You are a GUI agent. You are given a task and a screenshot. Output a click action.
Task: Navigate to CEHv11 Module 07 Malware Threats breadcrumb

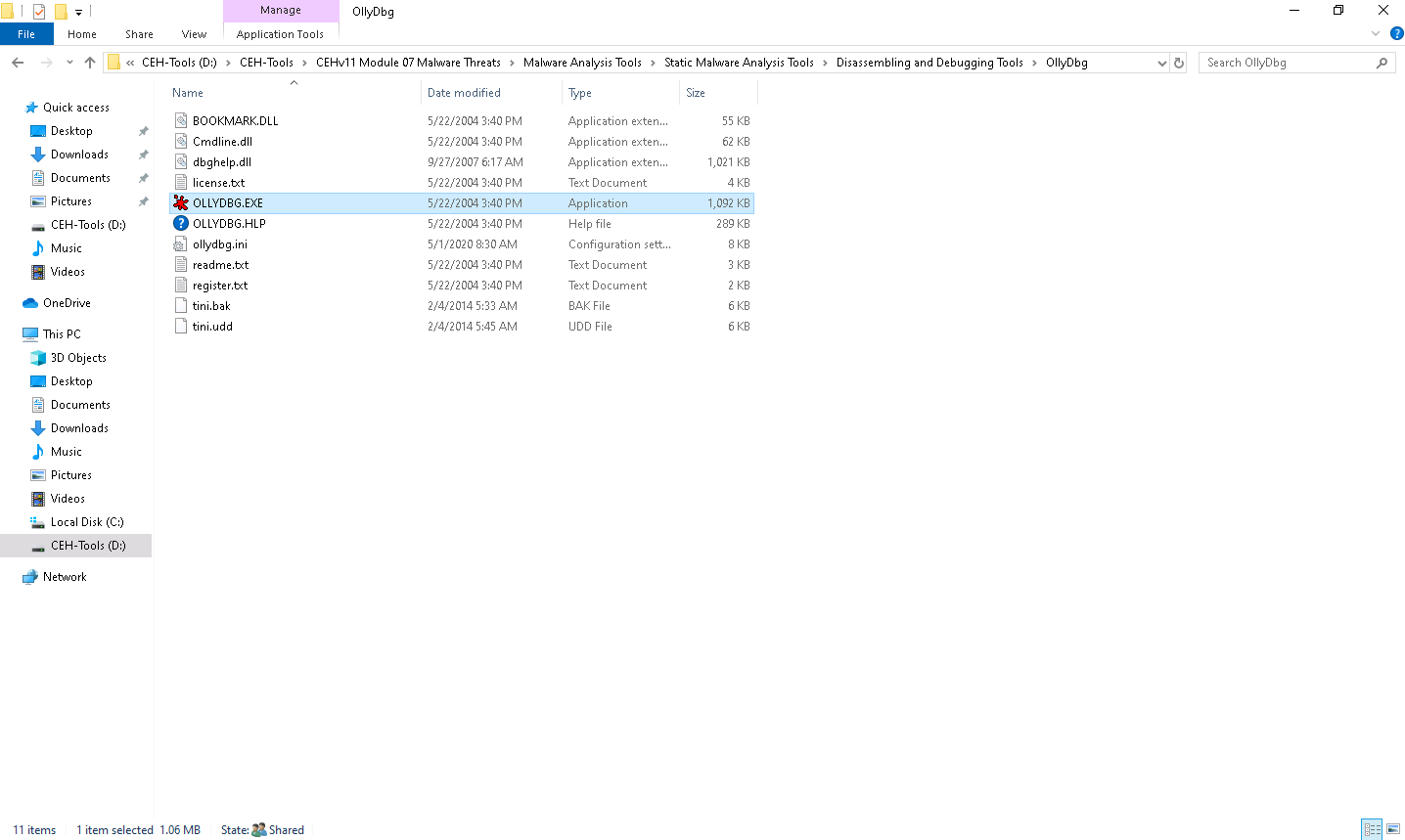tap(408, 63)
